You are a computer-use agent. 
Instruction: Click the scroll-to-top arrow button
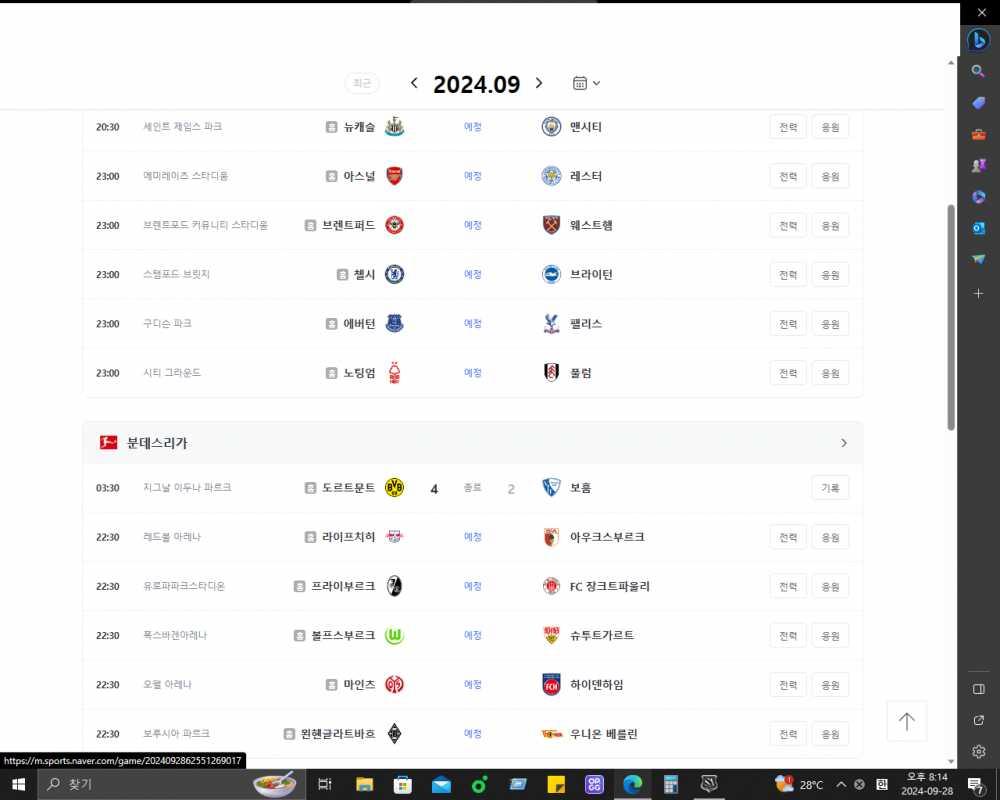pyautogui.click(x=906, y=721)
